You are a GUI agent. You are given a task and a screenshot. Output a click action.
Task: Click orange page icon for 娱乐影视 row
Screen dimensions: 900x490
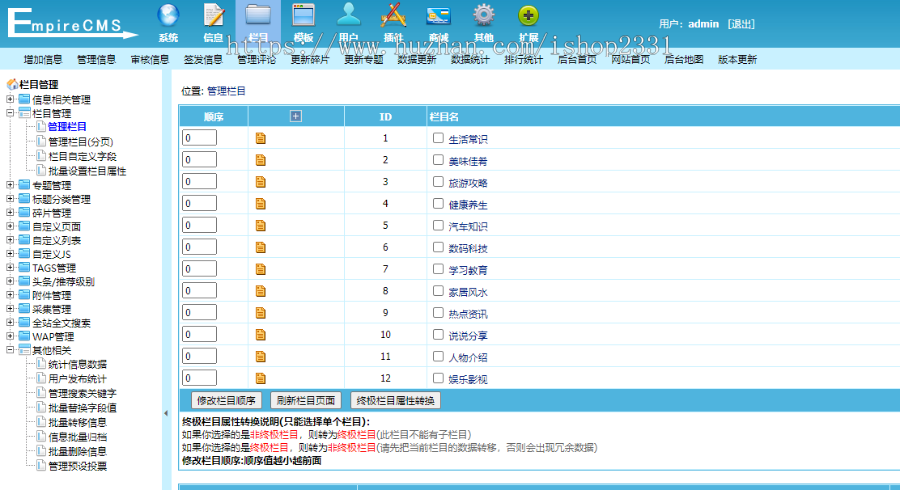[261, 378]
